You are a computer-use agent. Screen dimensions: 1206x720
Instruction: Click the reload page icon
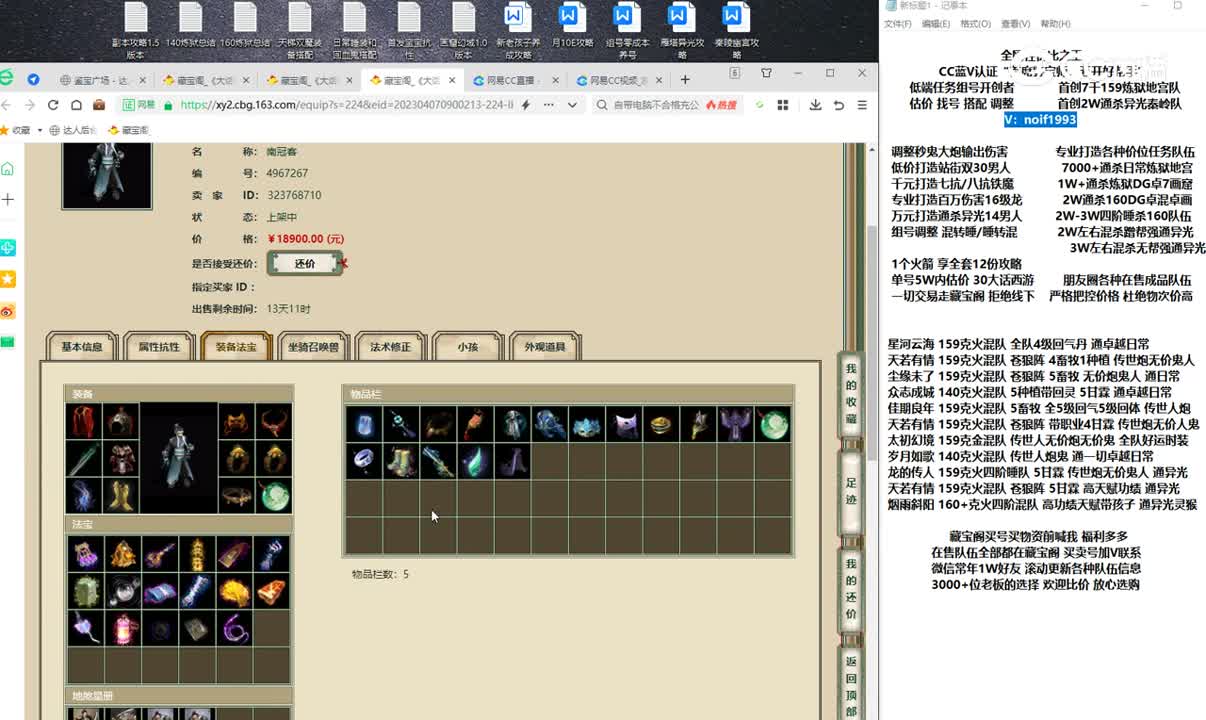tap(53, 105)
